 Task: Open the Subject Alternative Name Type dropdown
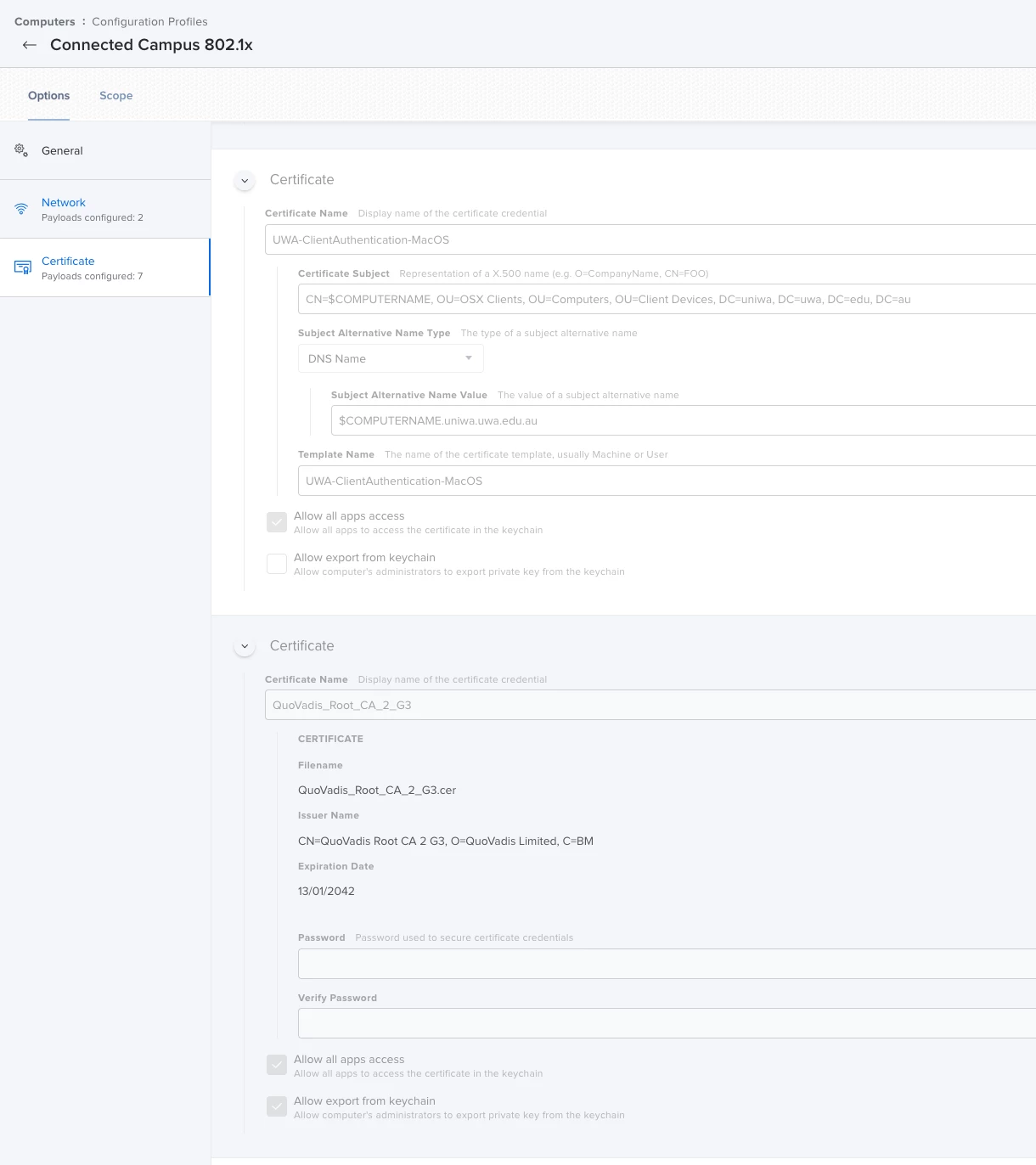coord(391,358)
